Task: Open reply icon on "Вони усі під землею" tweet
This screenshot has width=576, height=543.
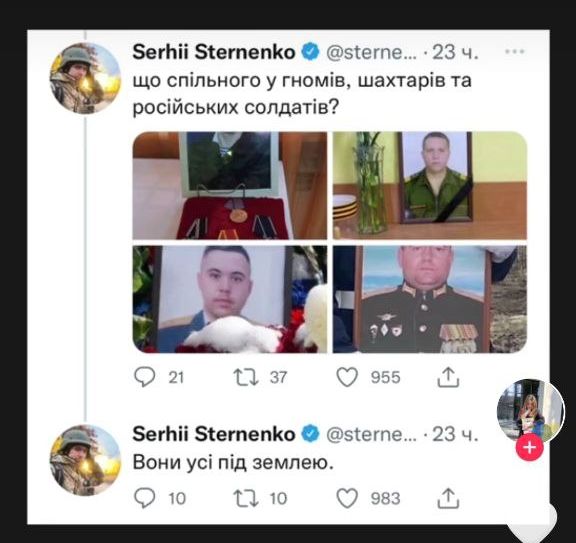Action: tap(145, 498)
